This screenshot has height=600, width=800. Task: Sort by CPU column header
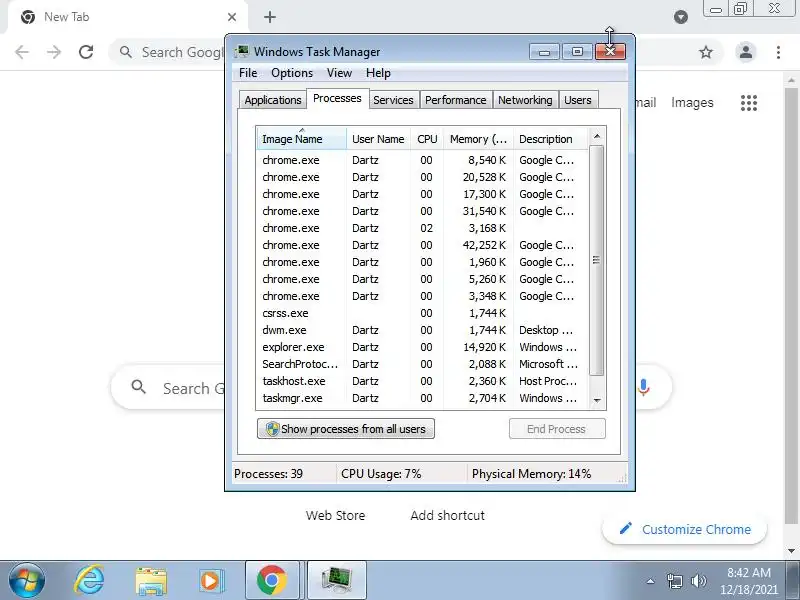tap(427, 139)
